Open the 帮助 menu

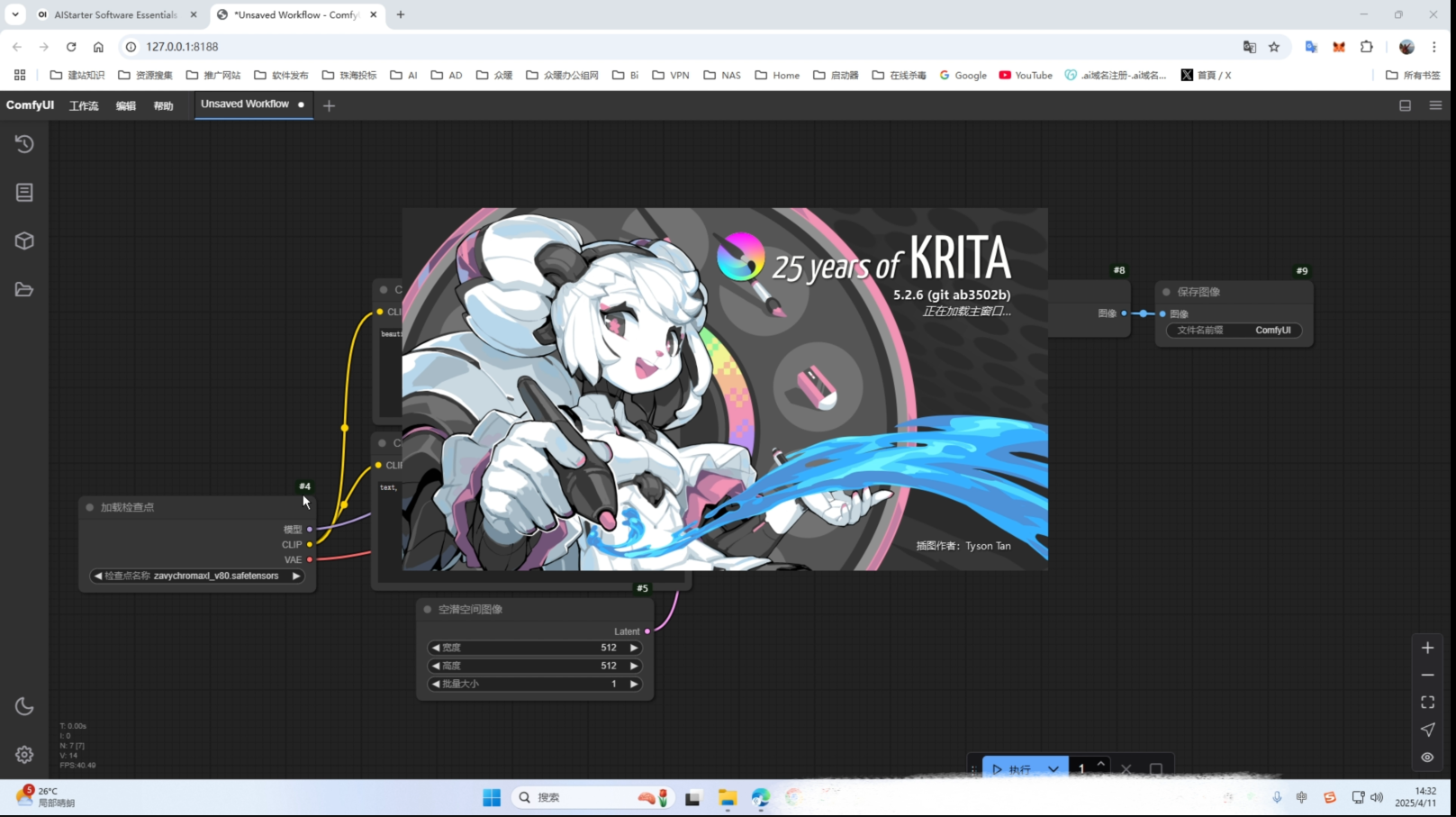point(163,106)
